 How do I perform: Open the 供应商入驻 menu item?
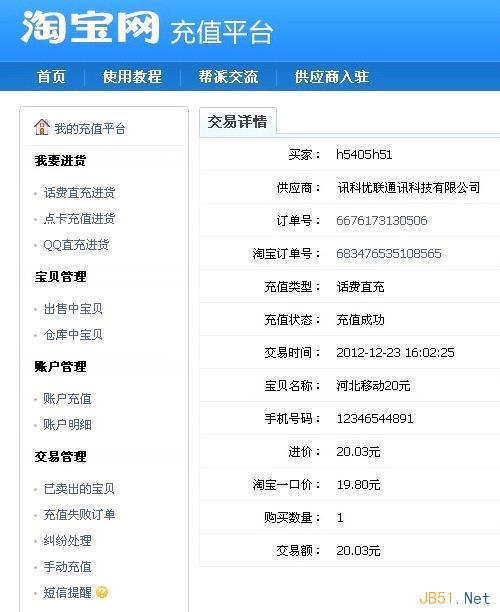[x=332, y=76]
